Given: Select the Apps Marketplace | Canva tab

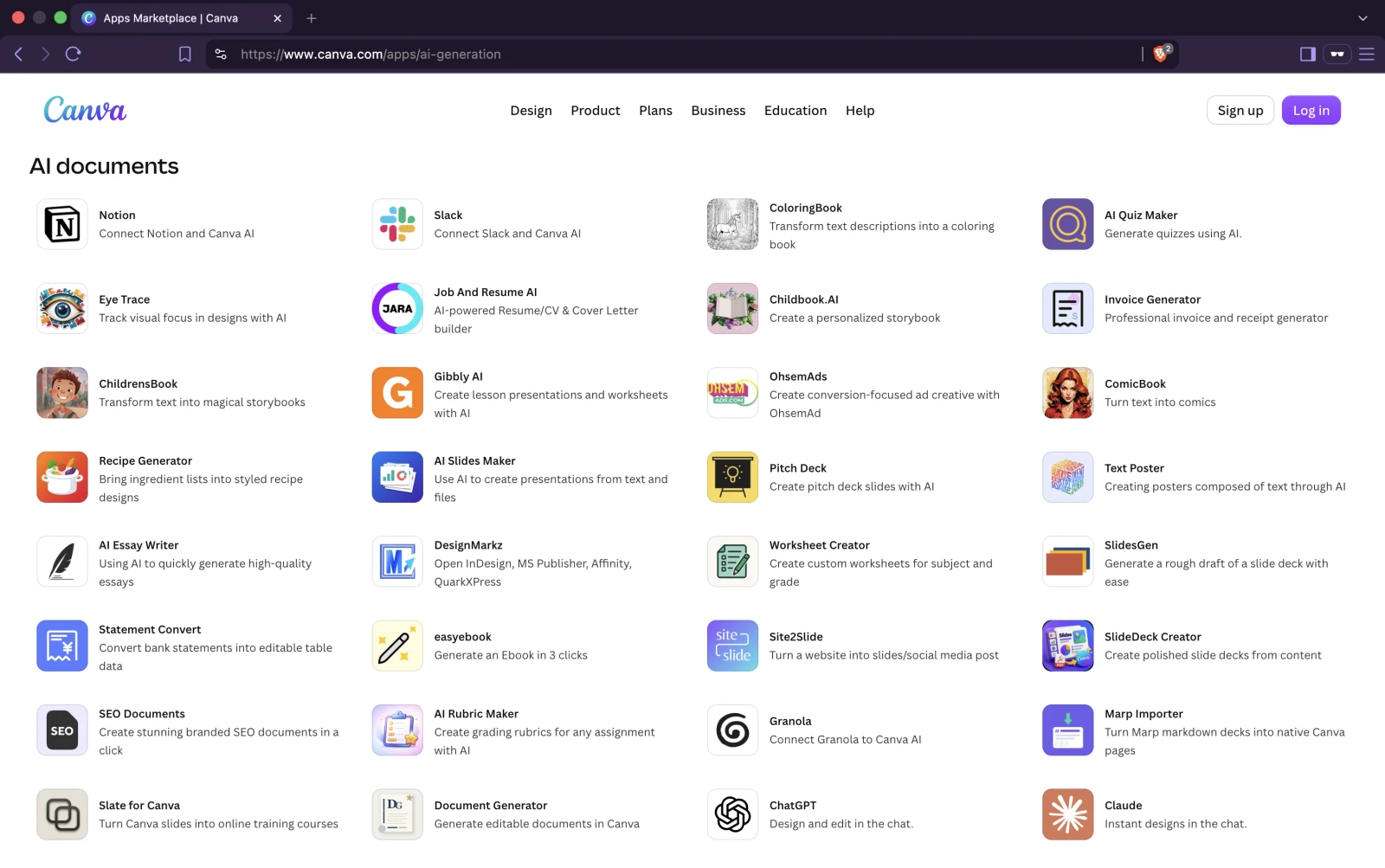Looking at the screenshot, I should pos(183,18).
